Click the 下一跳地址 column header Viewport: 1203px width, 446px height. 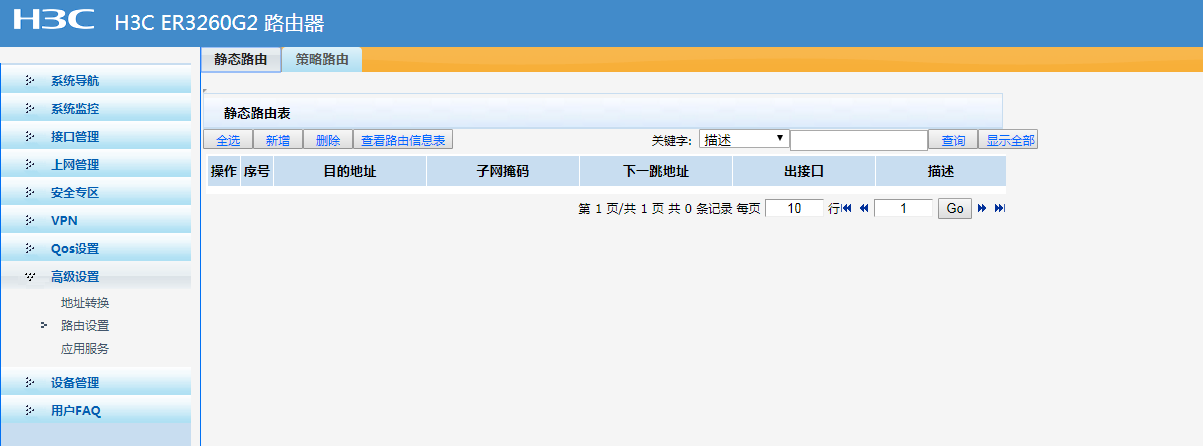click(656, 171)
